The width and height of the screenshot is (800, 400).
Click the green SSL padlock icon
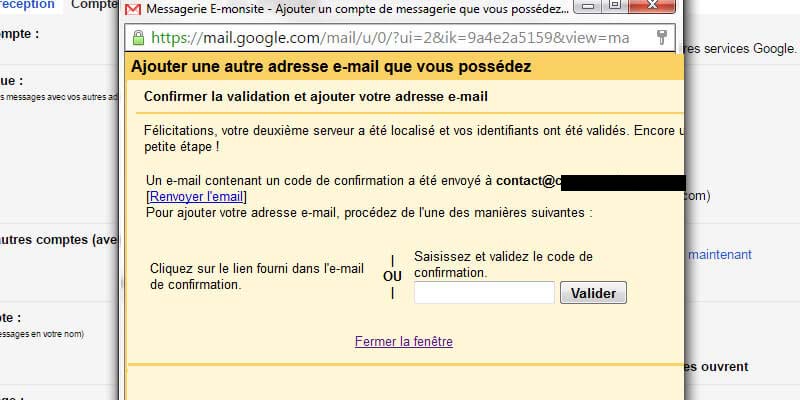click(139, 39)
